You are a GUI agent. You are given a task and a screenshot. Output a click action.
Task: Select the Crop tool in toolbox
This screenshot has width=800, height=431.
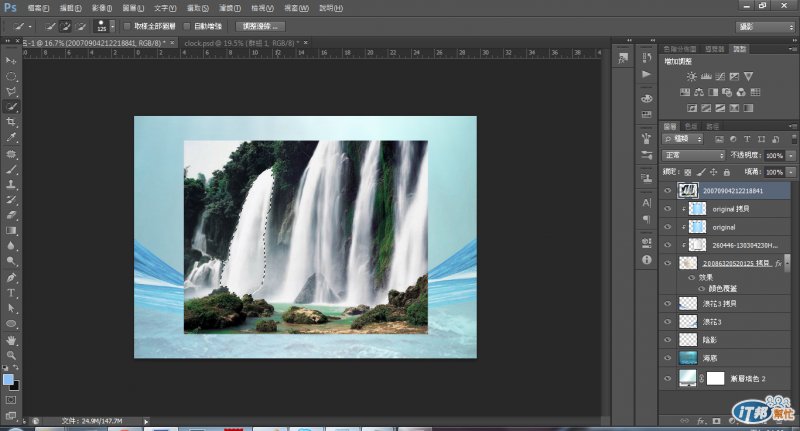[x=12, y=121]
